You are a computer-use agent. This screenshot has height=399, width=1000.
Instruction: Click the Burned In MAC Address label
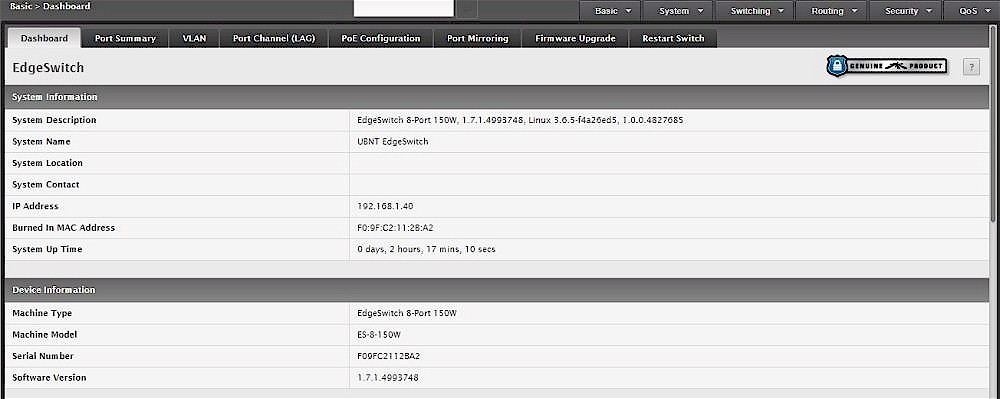[64, 228]
